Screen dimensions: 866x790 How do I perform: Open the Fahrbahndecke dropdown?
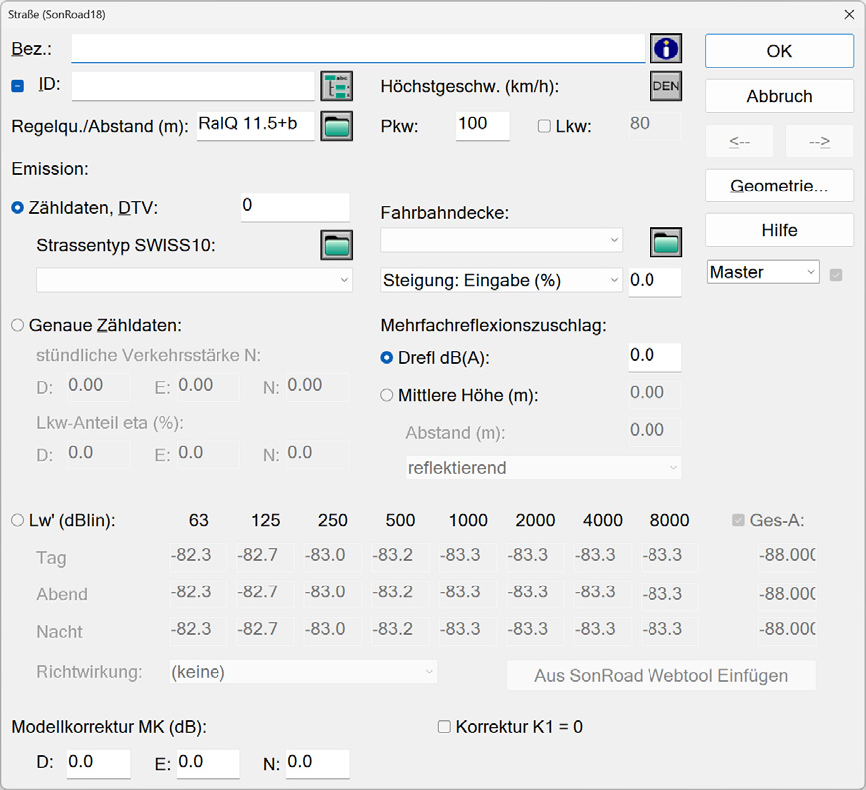(x=501, y=240)
